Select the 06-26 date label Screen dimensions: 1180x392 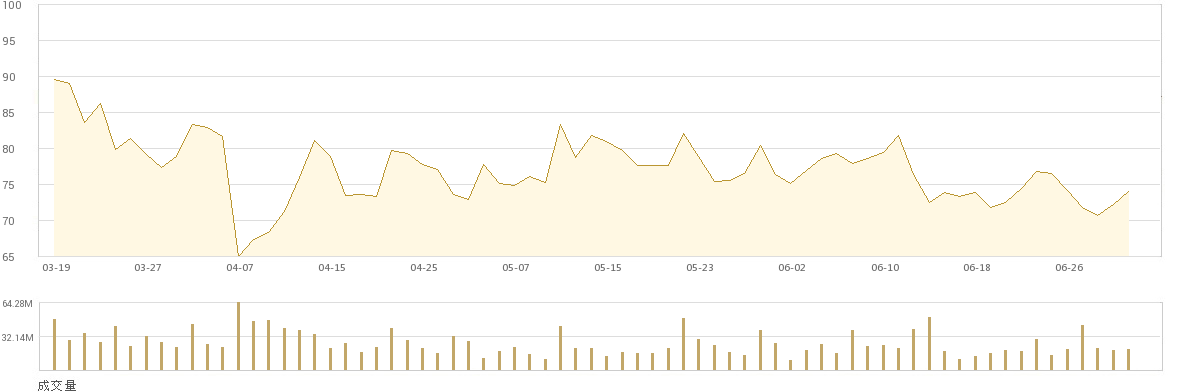[x=1069, y=267]
